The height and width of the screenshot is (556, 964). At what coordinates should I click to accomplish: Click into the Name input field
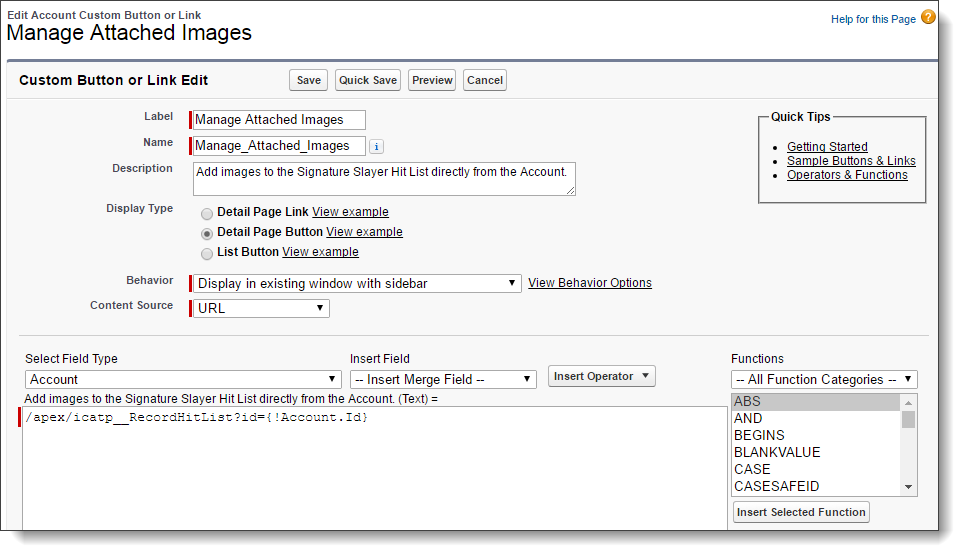279,146
